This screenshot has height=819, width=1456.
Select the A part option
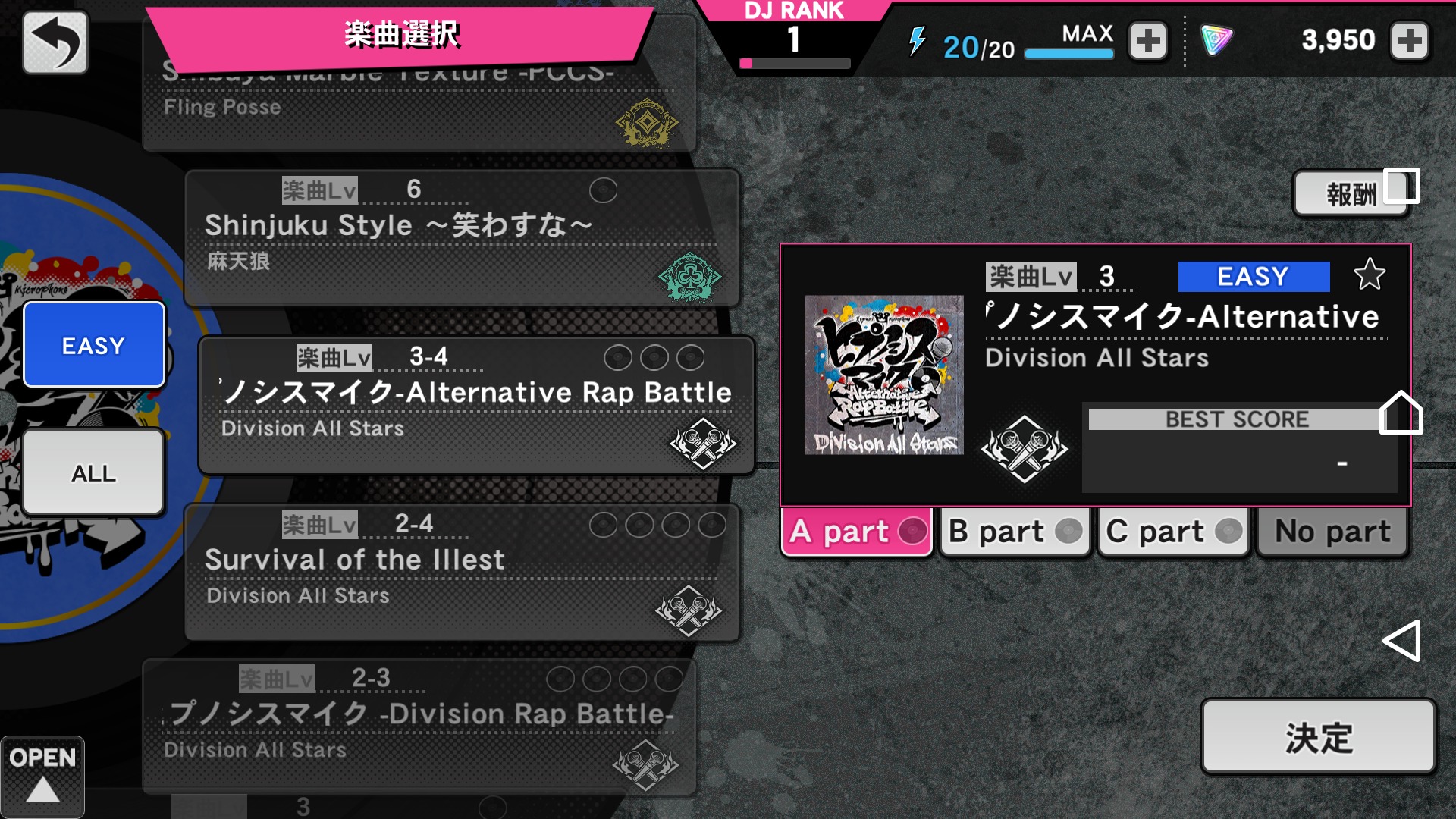point(857,532)
